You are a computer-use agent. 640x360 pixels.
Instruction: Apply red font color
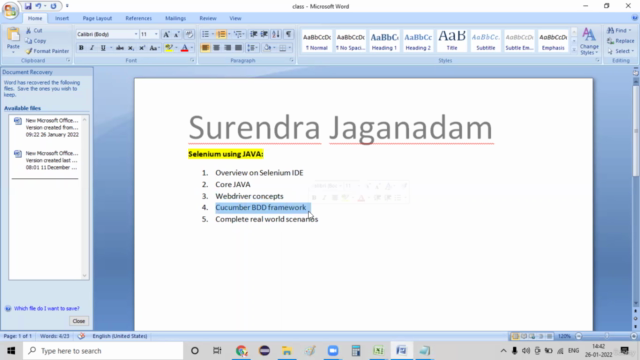click(184, 48)
